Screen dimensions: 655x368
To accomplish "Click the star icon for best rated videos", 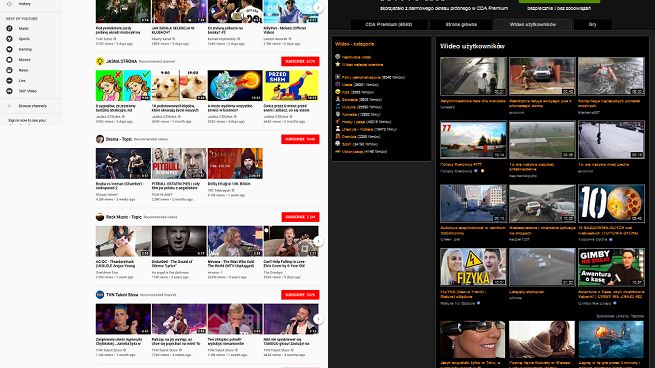I will coord(338,64).
